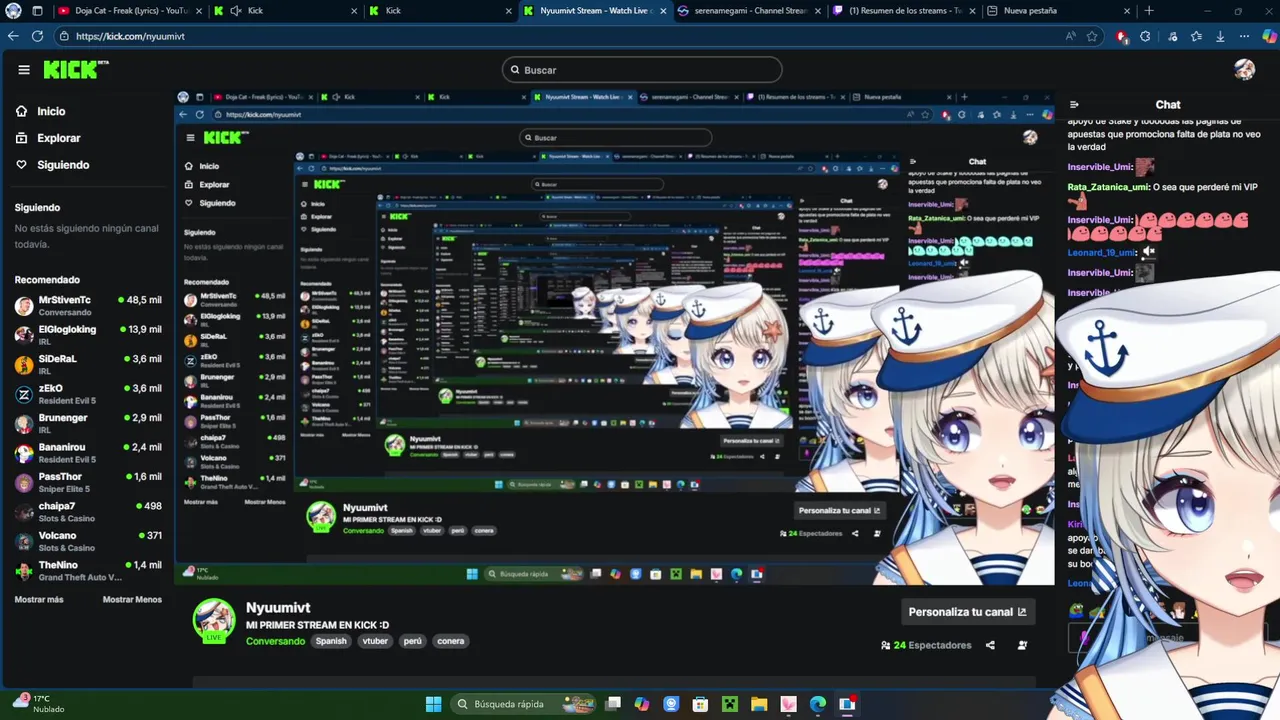Open the Kick hamburger menu
Screen dimensions: 1280x720
click(x=24, y=70)
